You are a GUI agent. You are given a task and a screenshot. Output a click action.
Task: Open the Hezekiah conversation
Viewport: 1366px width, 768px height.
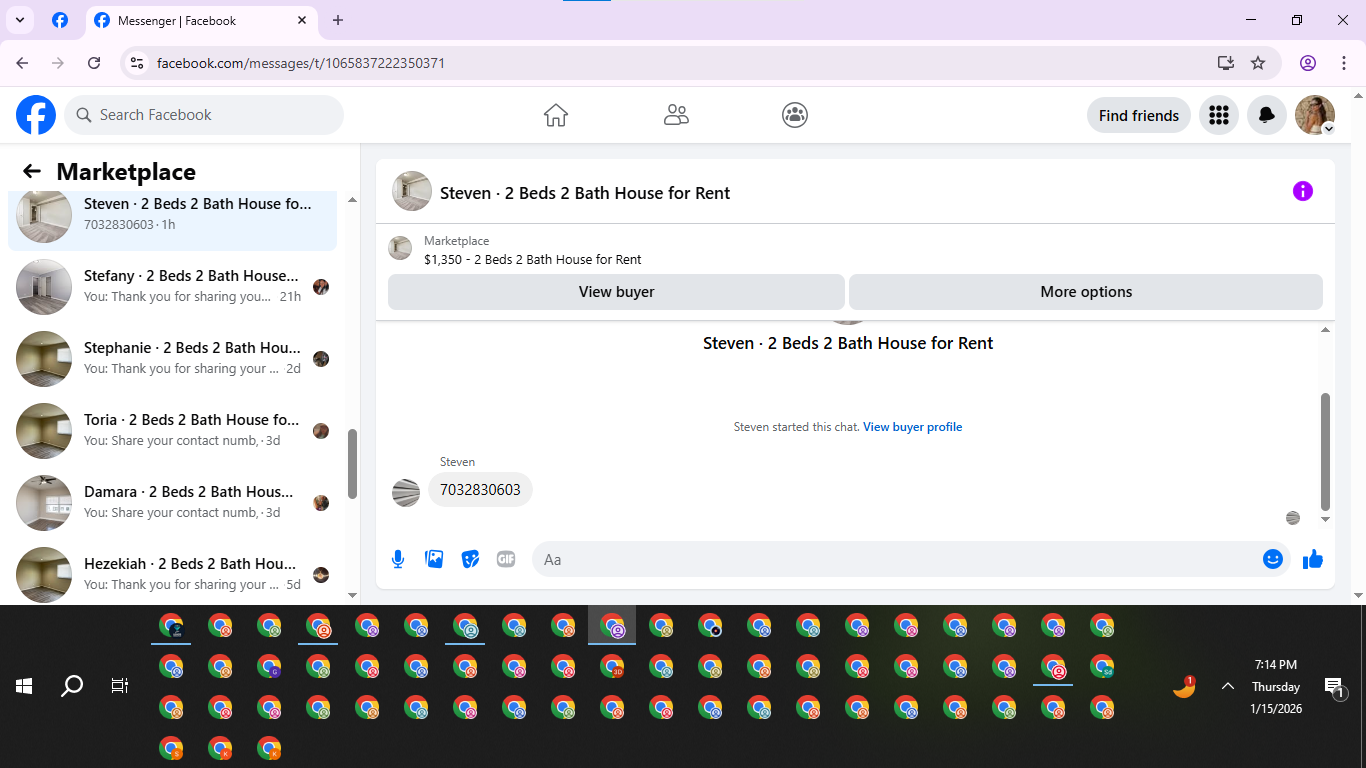point(172,574)
